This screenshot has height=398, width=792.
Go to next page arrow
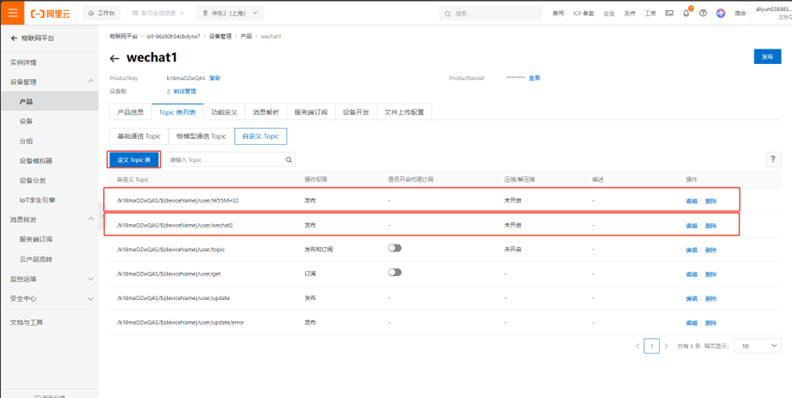[666, 346]
